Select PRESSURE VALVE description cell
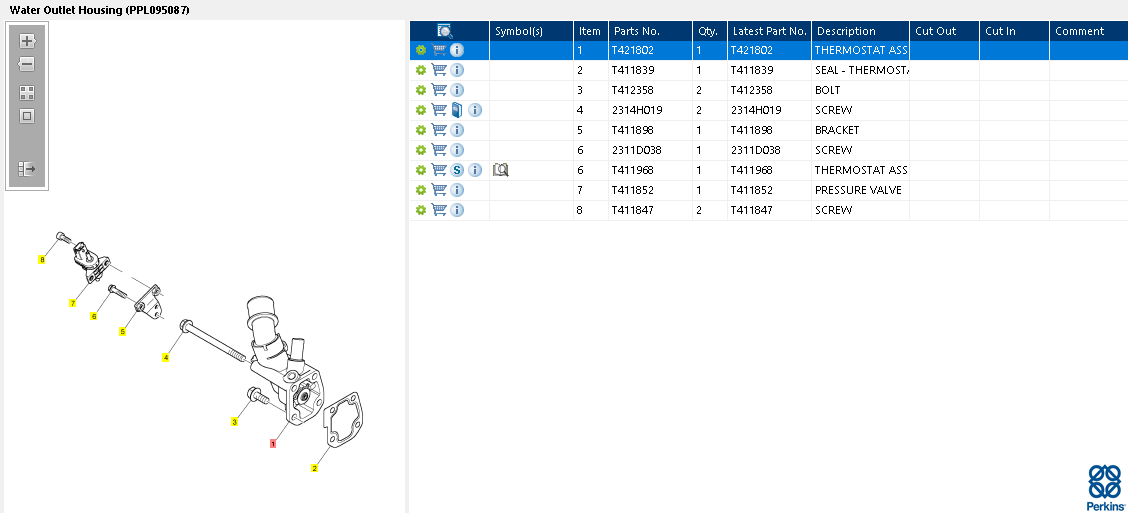Viewport: 1128px width, 513px height. click(860, 190)
